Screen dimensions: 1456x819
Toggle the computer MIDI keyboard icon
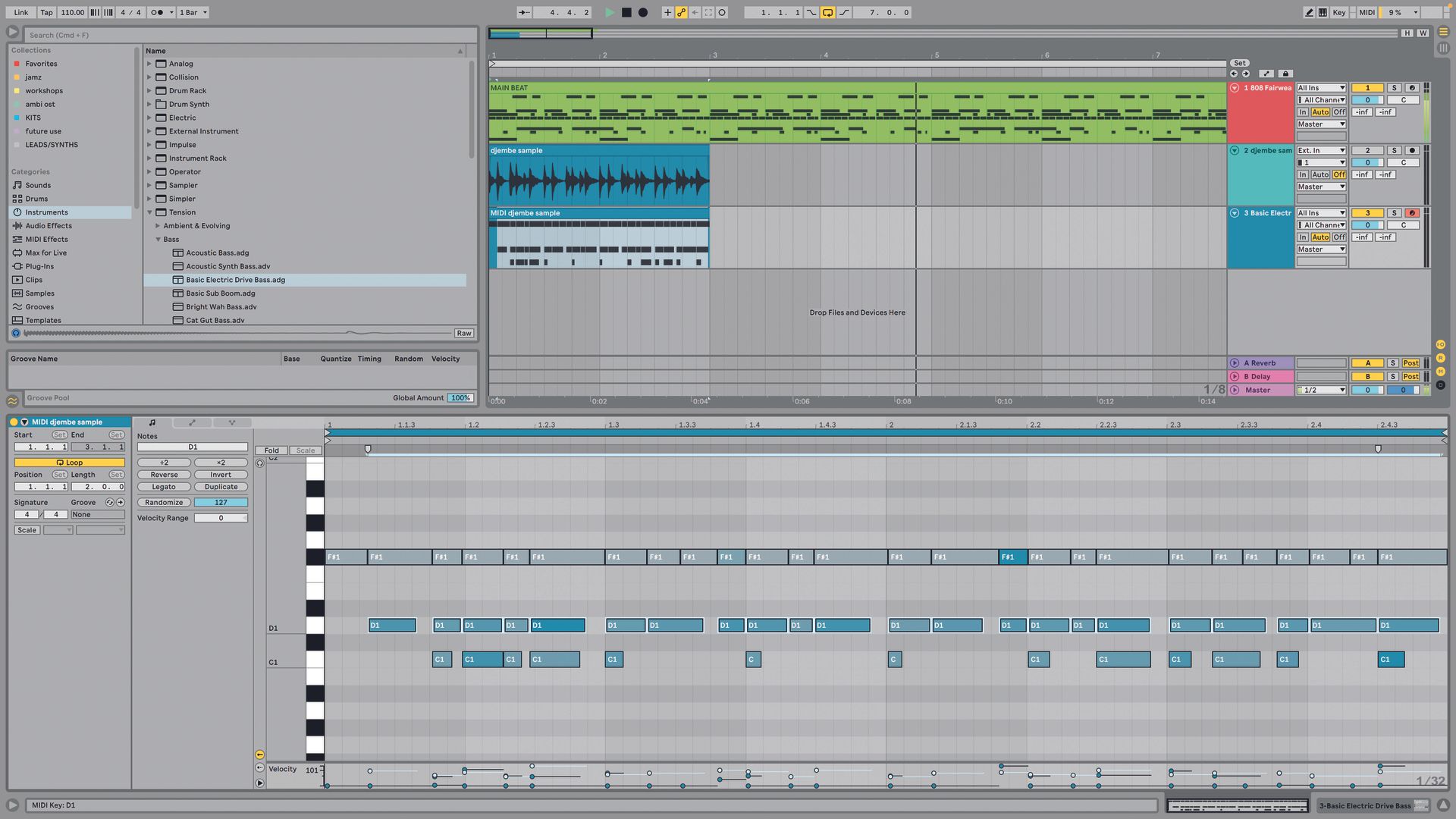(x=1323, y=12)
